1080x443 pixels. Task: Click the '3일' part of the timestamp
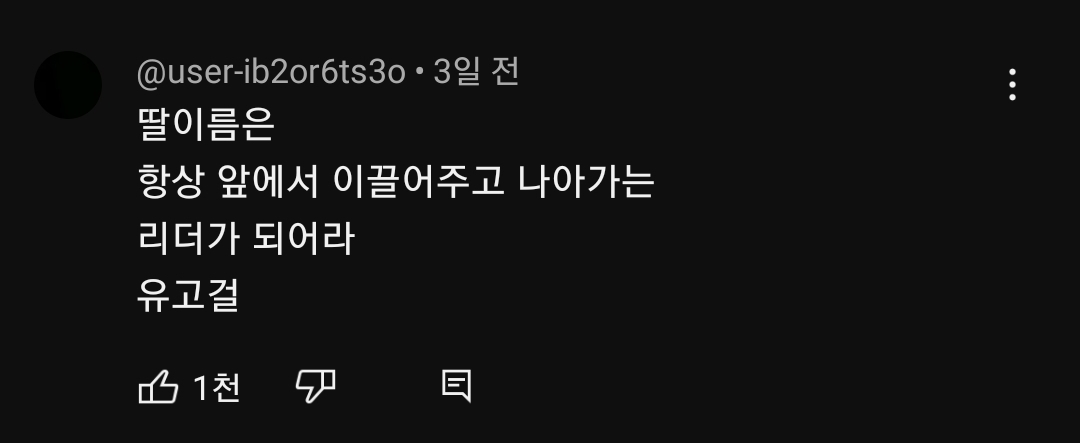tap(457, 72)
